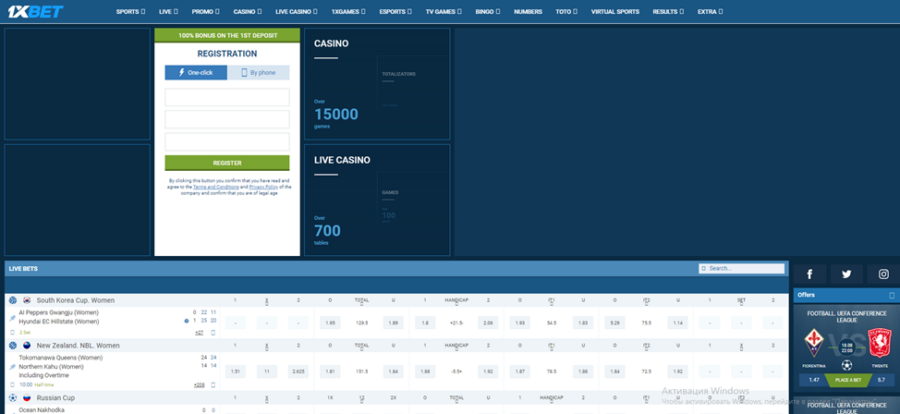This screenshot has width=900, height=414.
Task: Click PLACE A BET on Fiorentina vs Twente
Action: tap(847, 380)
